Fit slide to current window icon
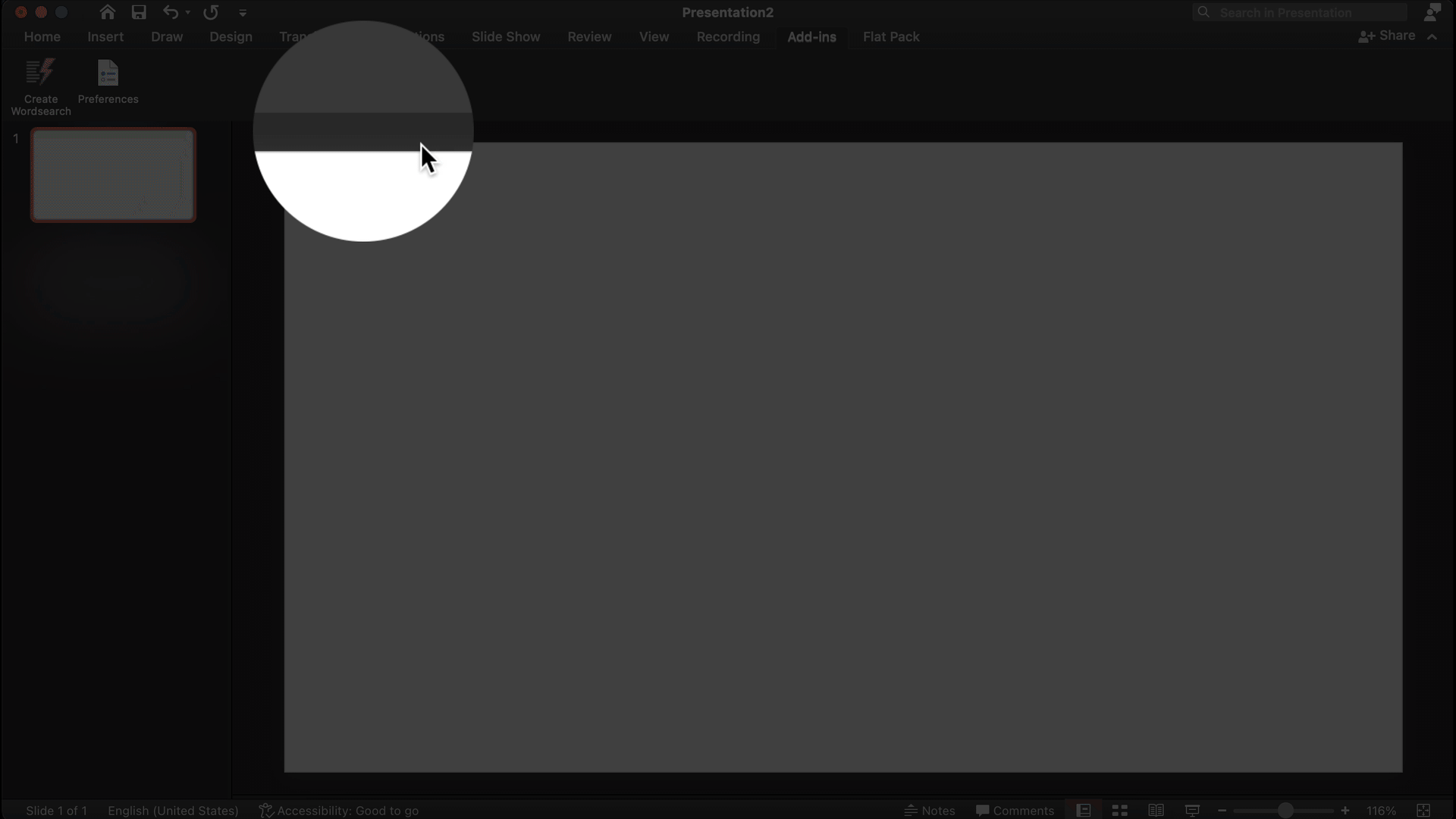The image size is (1456, 819). 1423,811
